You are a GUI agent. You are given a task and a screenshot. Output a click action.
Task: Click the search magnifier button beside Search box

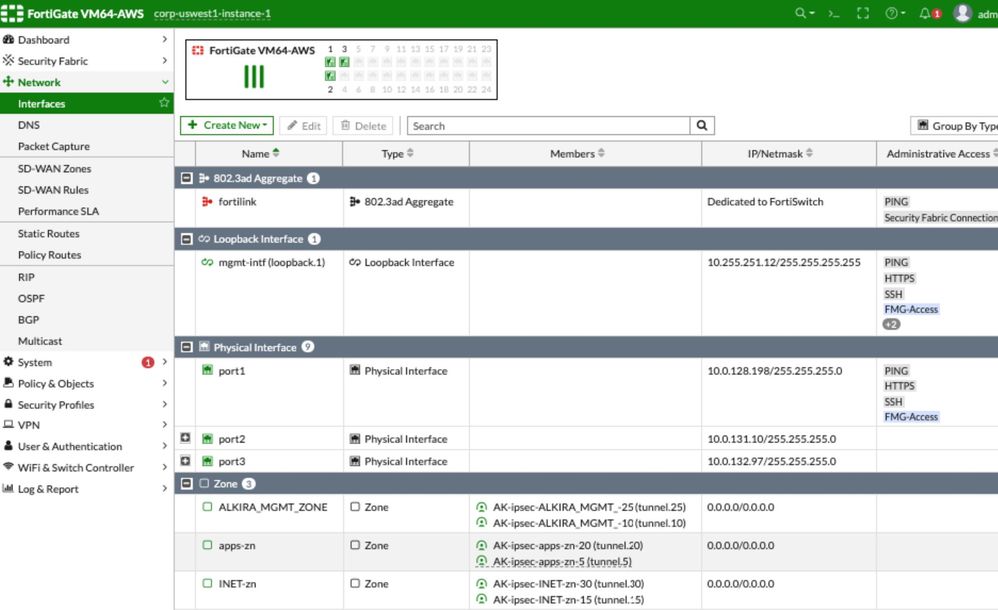point(702,126)
